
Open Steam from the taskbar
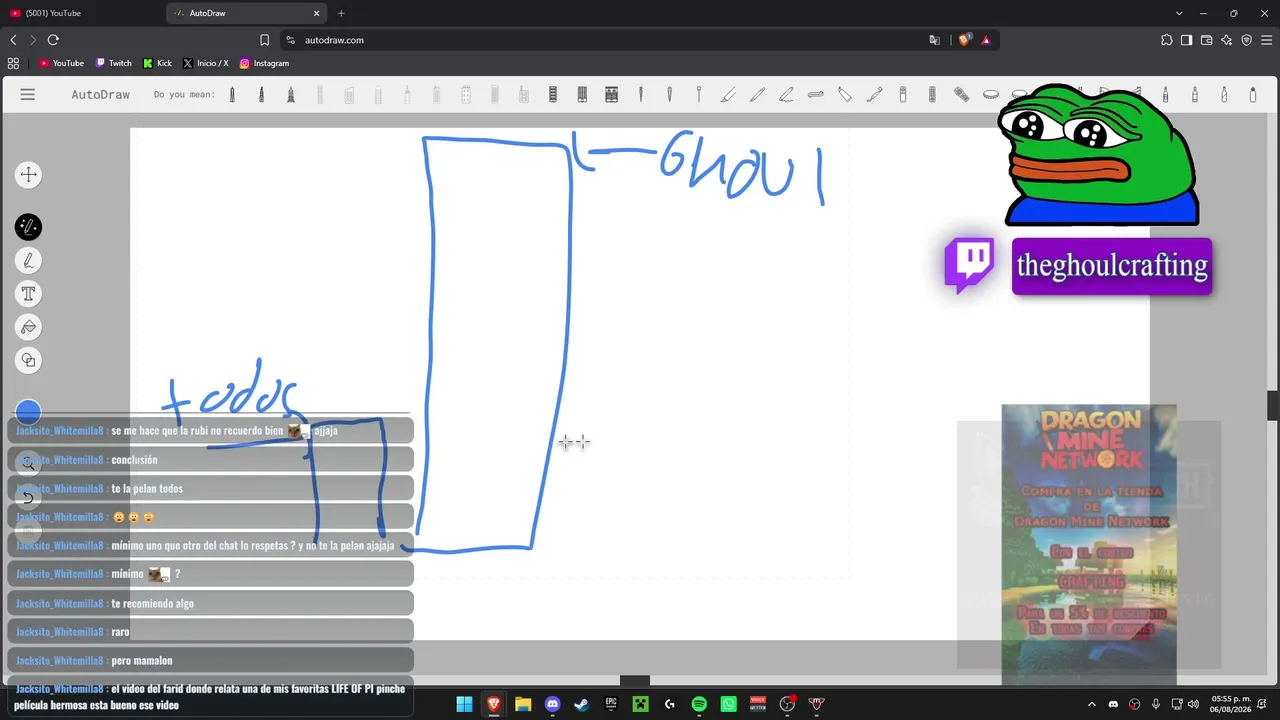pyautogui.click(x=581, y=704)
